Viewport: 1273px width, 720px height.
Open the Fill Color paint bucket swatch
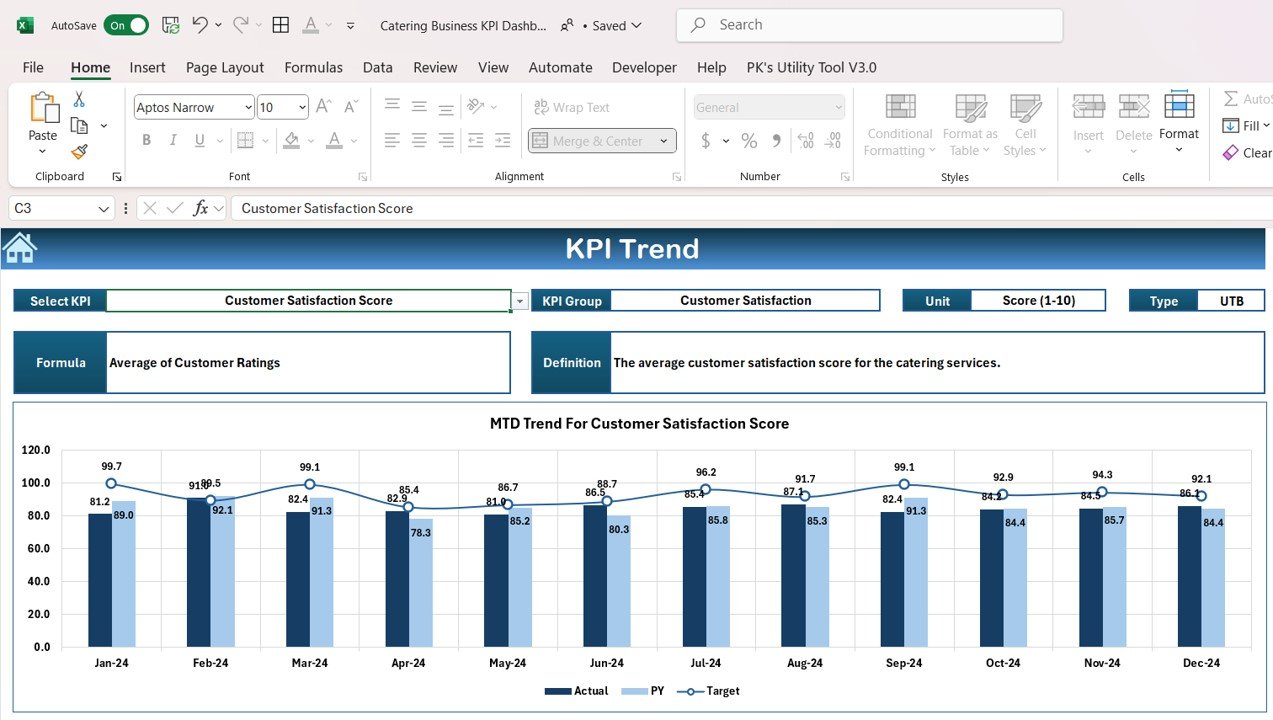point(291,141)
